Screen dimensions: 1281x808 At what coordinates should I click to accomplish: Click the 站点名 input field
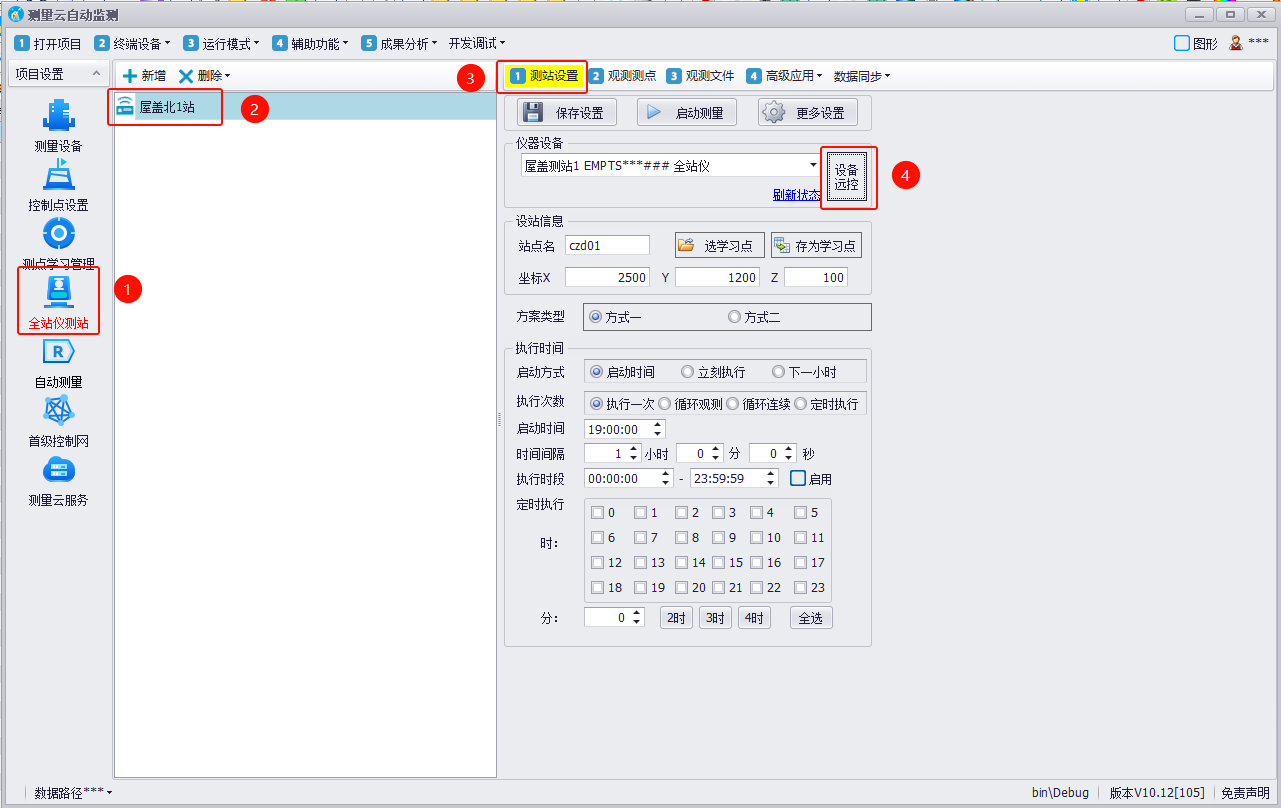(x=607, y=245)
